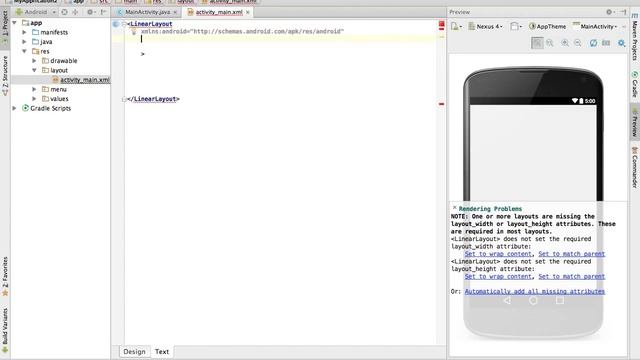Image resolution: width=640 pixels, height=360 pixels.
Task: Click the red error stripe indicator at top
Action: tap(441, 24)
